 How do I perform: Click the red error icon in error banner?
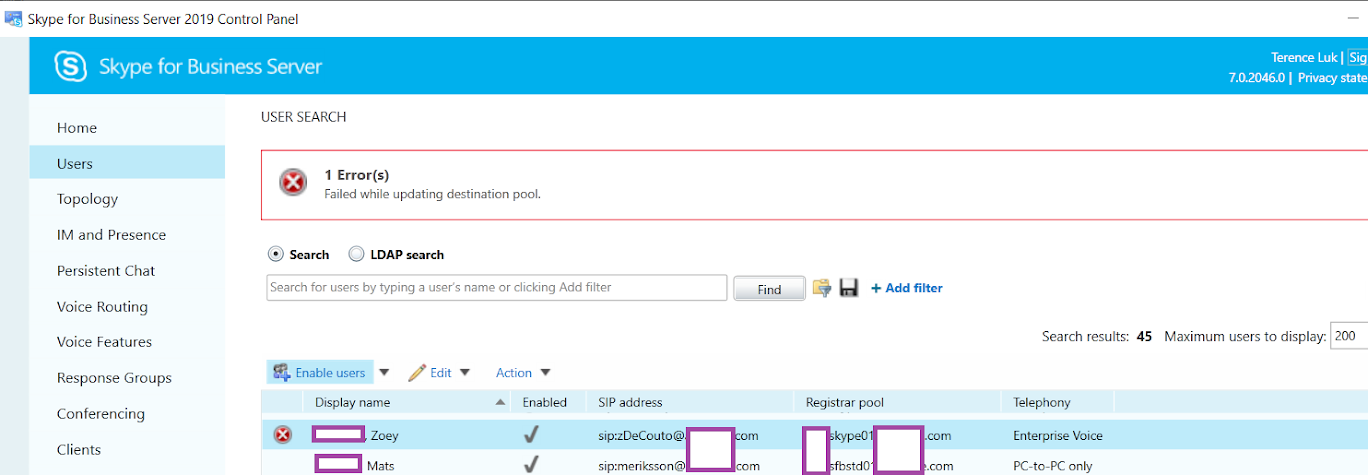(x=292, y=182)
